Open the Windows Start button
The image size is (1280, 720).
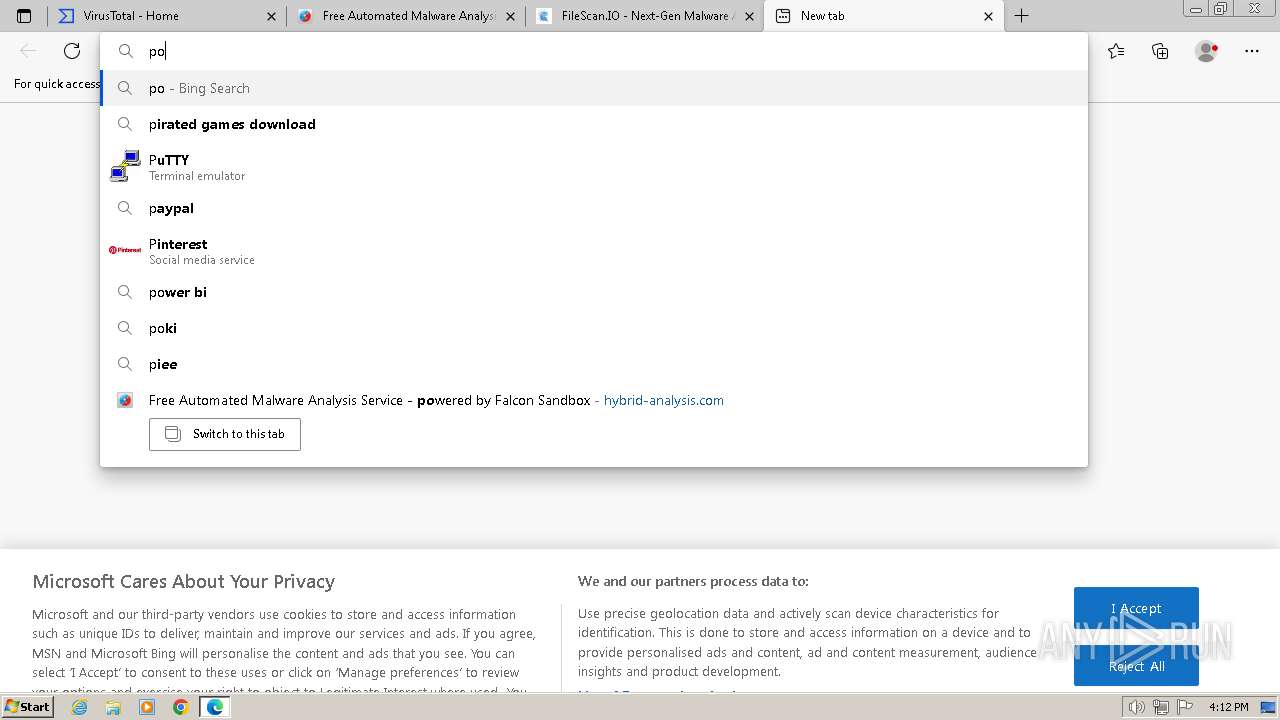click(x=27, y=707)
